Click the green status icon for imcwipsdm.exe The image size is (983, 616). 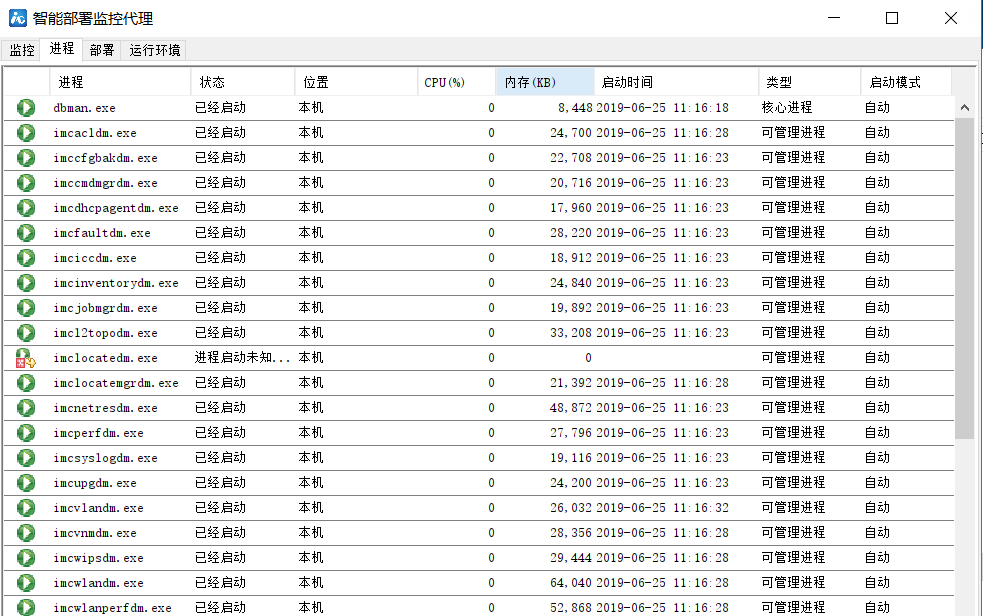click(26, 558)
